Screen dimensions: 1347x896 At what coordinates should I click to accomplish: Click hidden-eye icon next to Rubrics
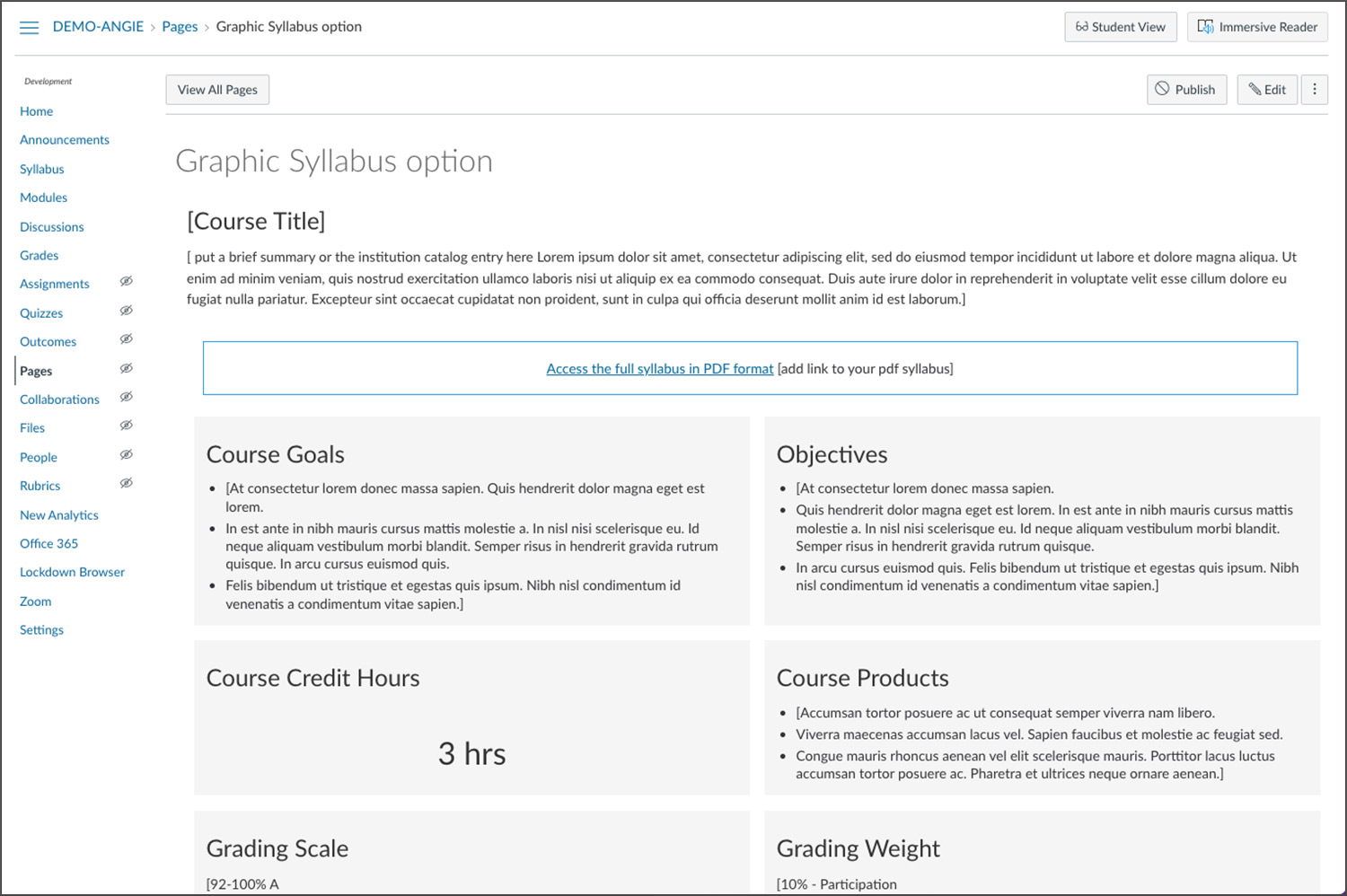point(127,484)
